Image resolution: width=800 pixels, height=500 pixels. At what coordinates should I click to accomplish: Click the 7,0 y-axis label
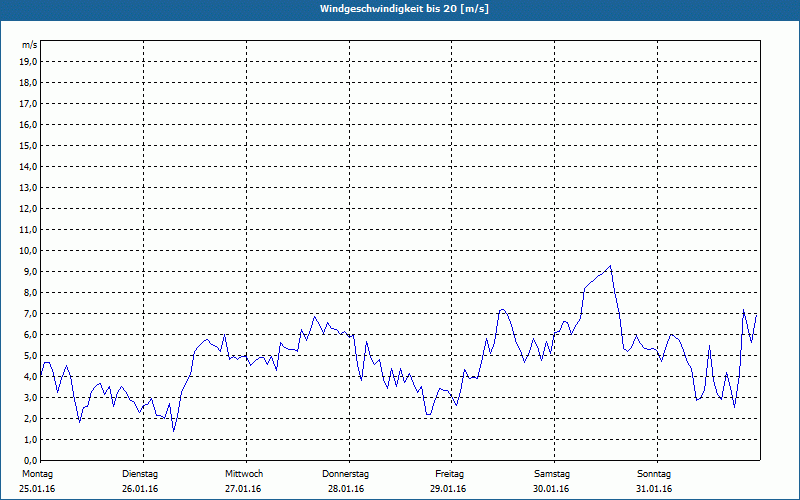pyautogui.click(x=30, y=313)
